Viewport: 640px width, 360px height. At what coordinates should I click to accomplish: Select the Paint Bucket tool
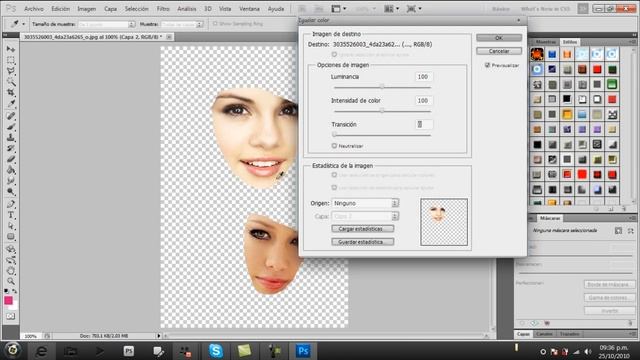tap(11, 171)
